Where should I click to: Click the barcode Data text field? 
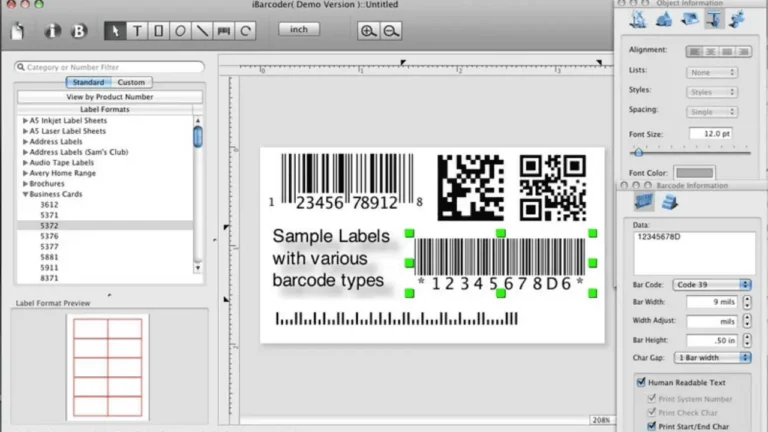694,253
